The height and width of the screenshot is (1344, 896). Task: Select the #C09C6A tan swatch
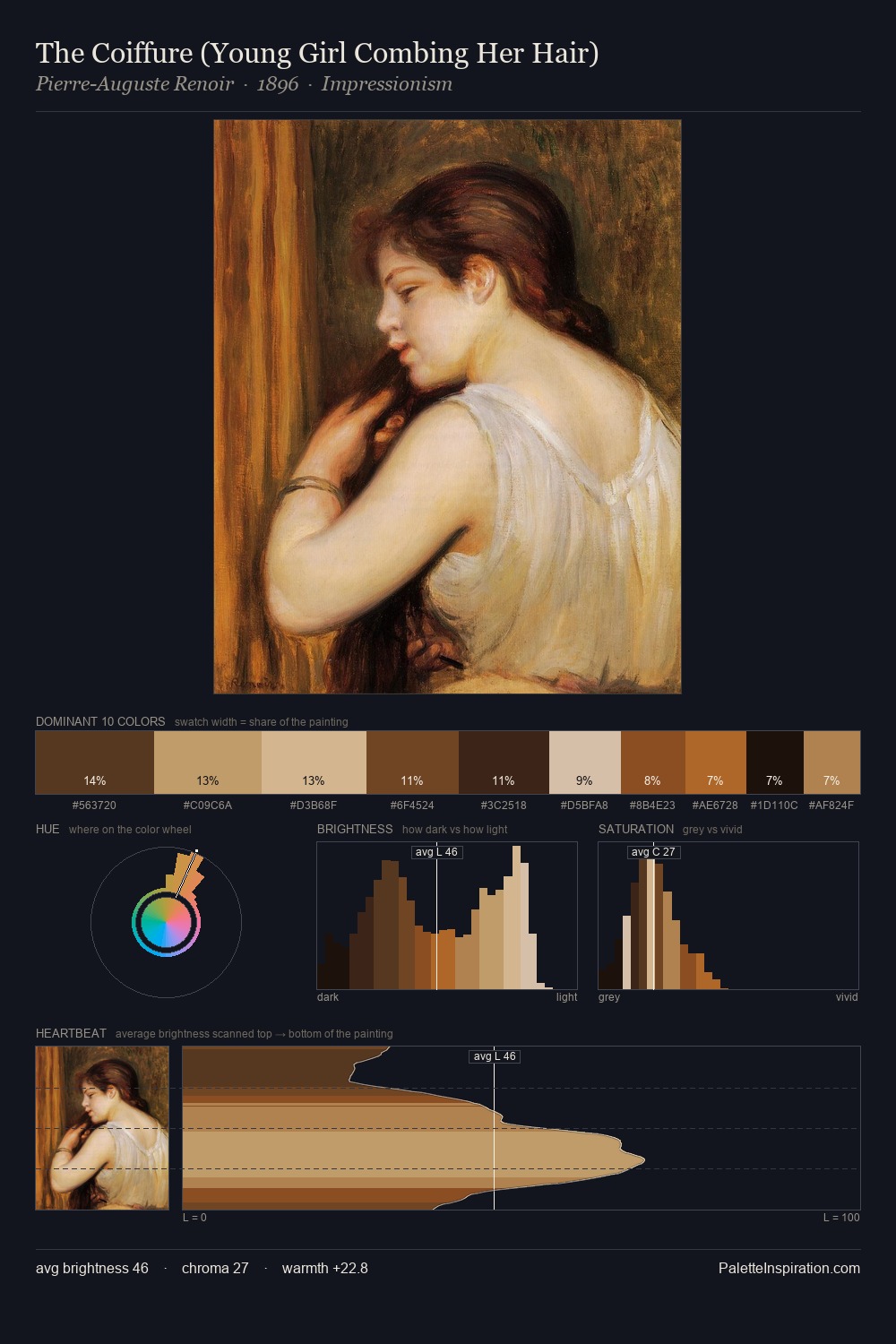pos(208,762)
